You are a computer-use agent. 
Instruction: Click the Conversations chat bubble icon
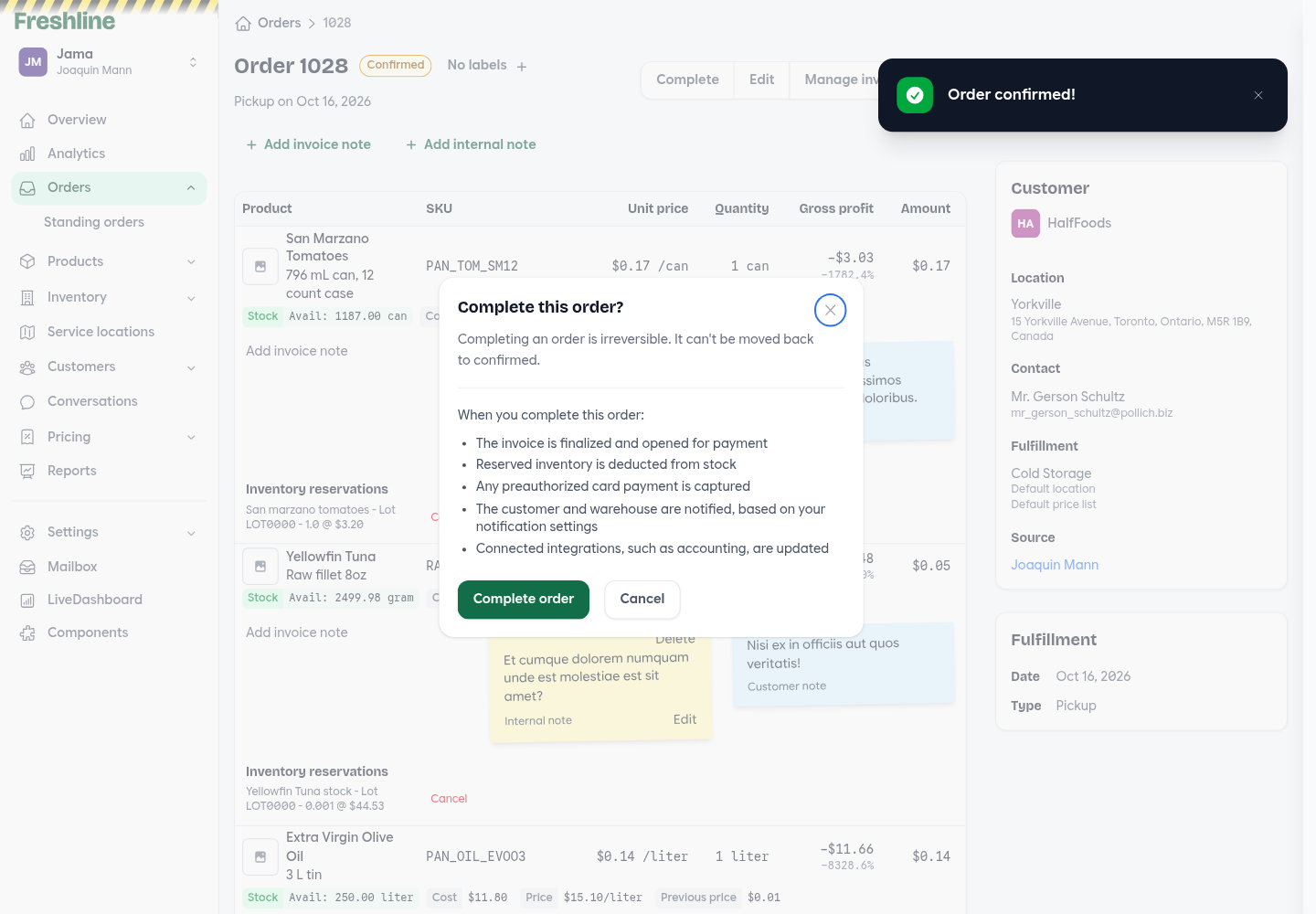click(x=27, y=401)
